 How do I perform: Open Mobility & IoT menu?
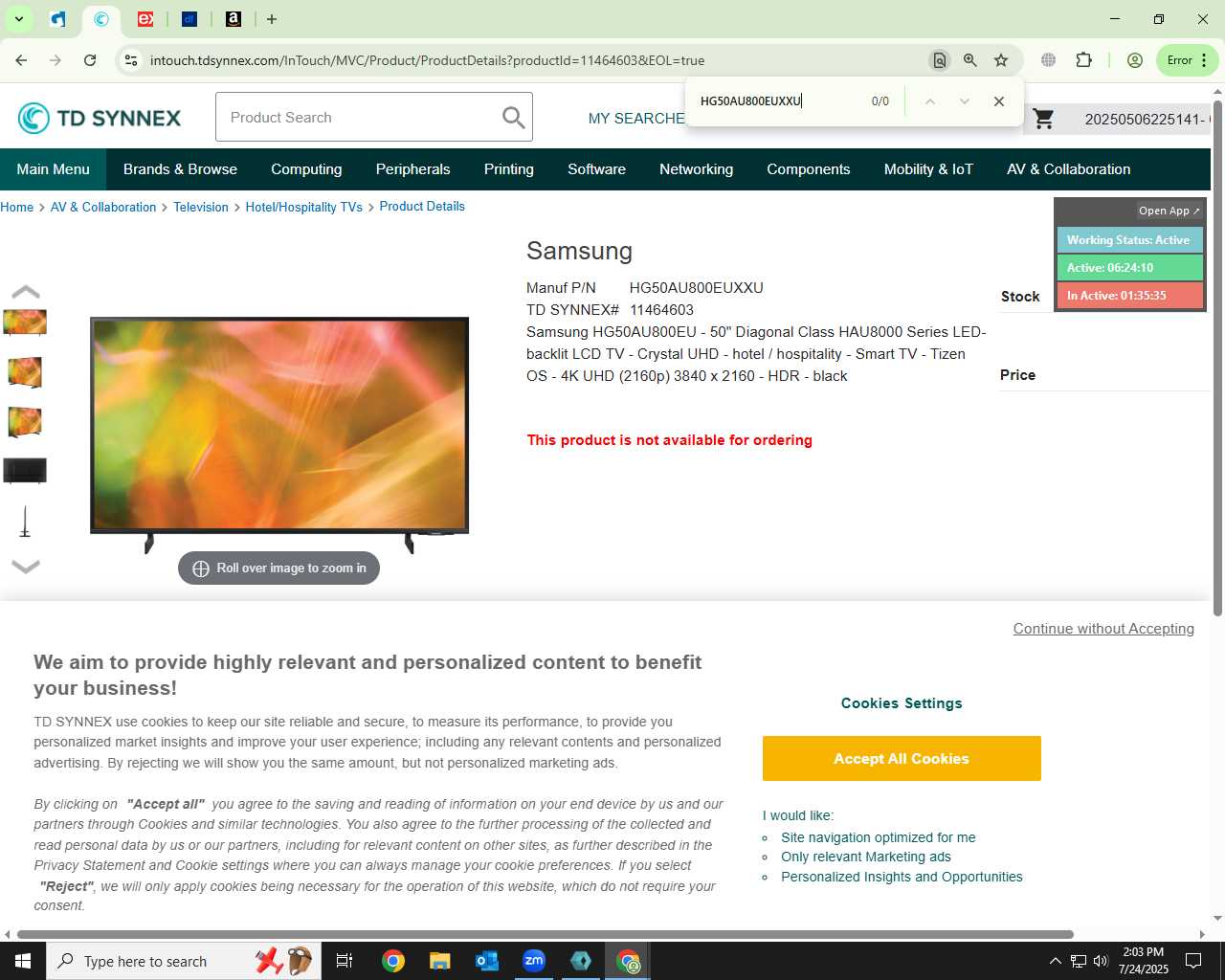tap(928, 169)
